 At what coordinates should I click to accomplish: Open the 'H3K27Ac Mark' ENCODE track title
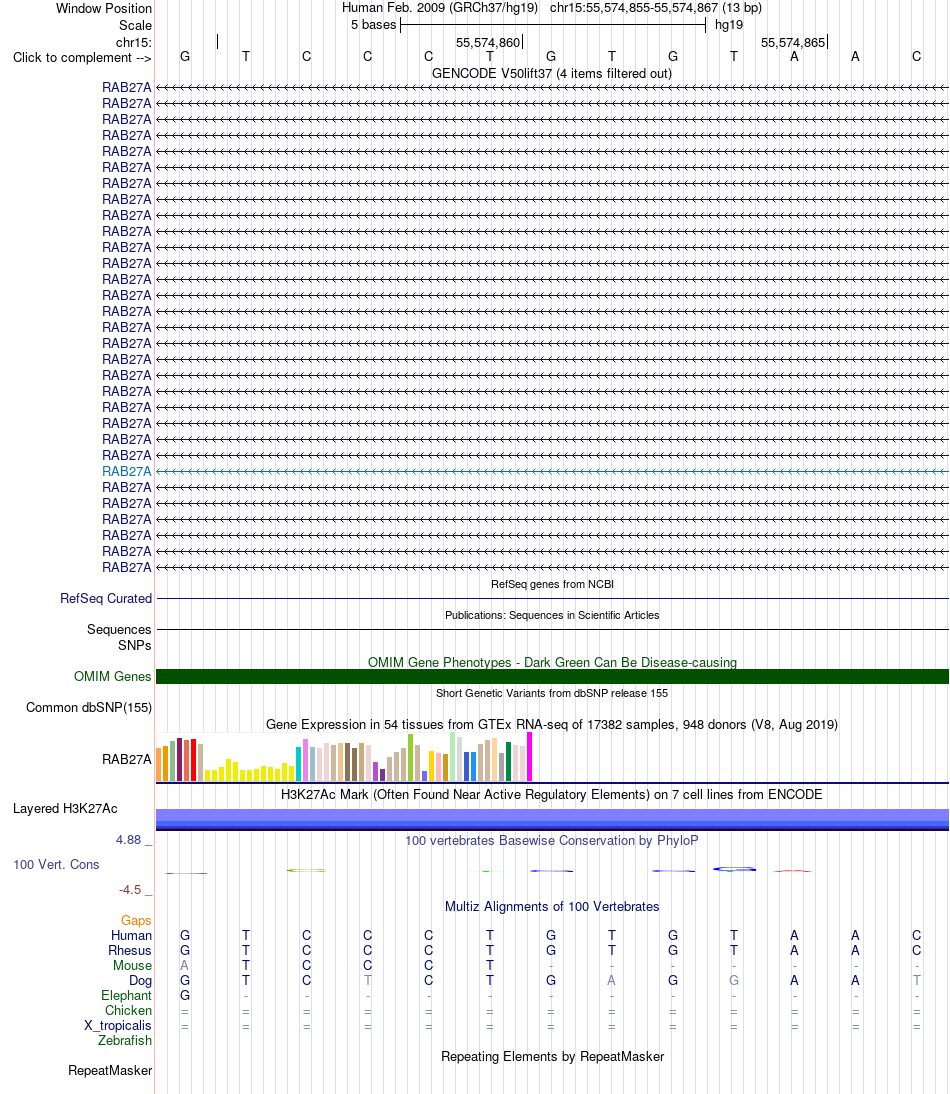point(552,794)
